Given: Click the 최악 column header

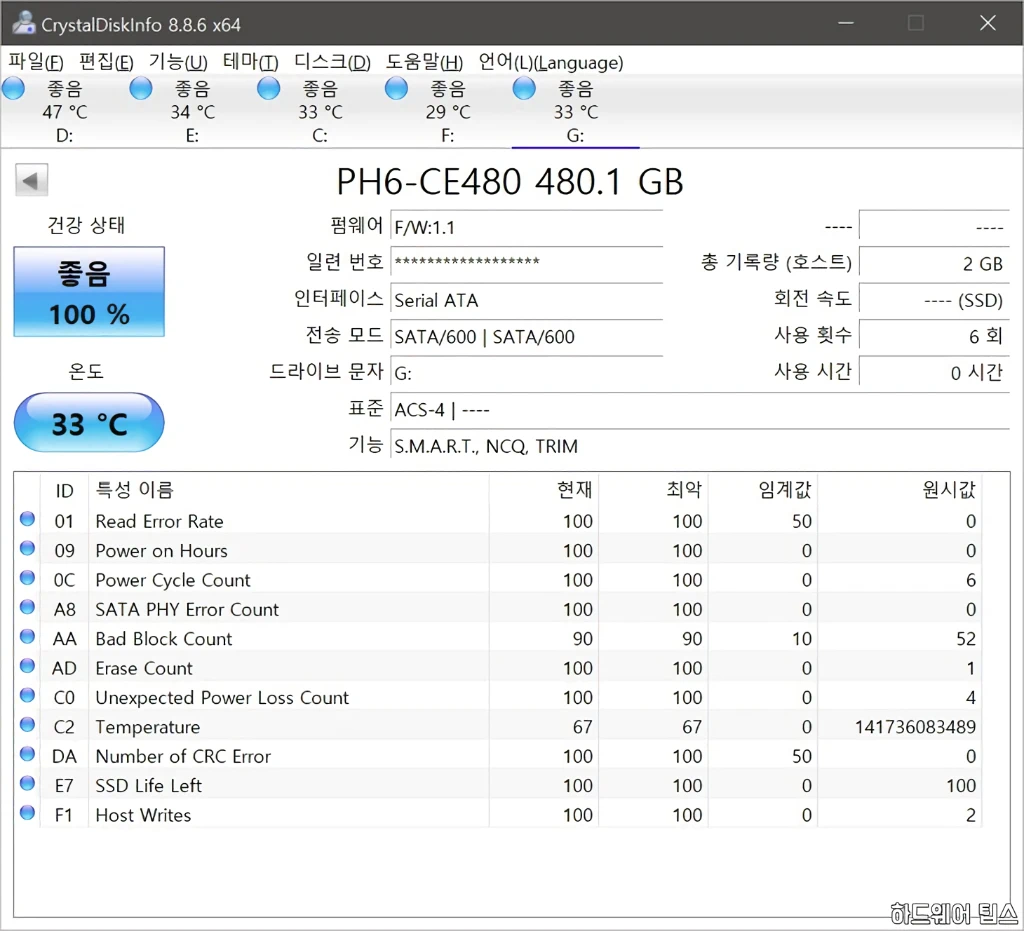Looking at the screenshot, I should coord(653,490).
